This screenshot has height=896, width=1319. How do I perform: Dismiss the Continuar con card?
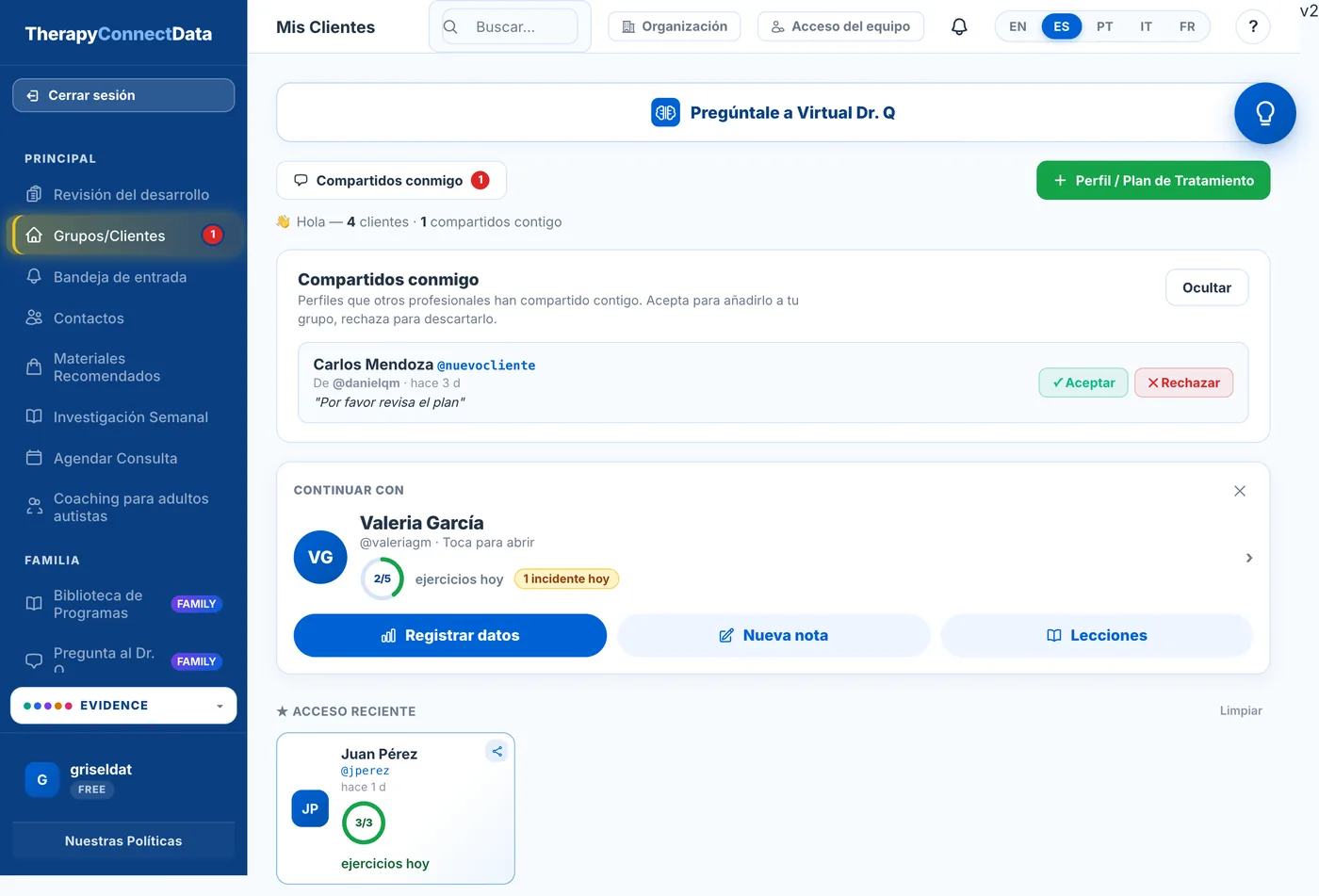coord(1240,491)
